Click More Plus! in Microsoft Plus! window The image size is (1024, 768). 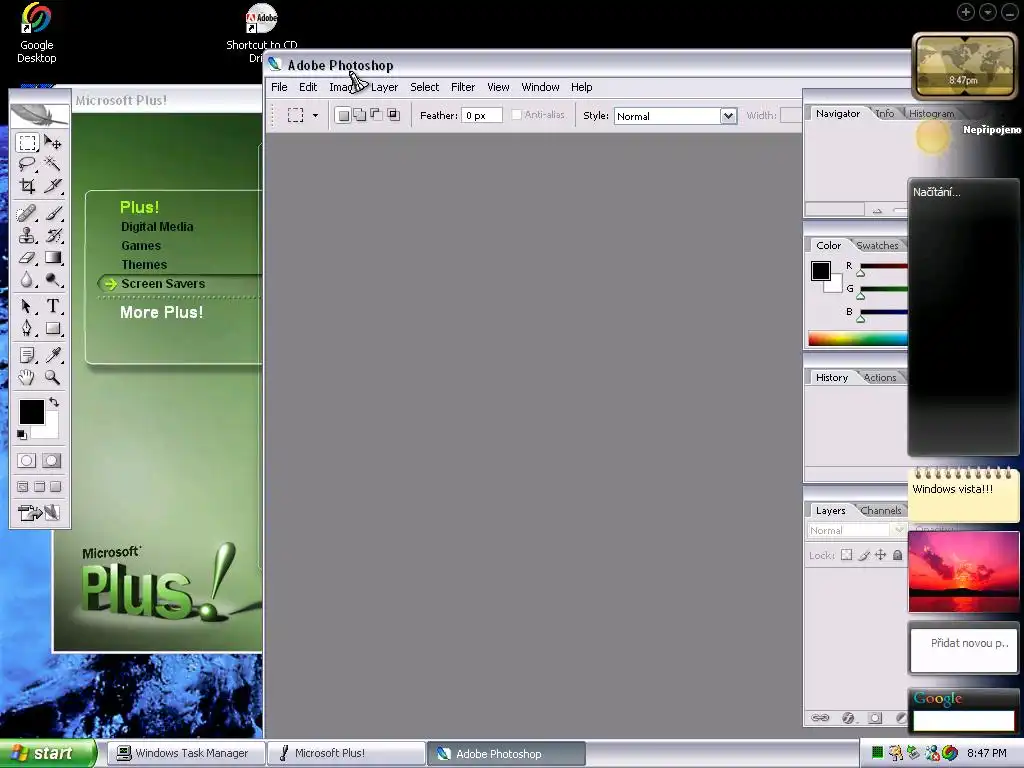(x=161, y=312)
